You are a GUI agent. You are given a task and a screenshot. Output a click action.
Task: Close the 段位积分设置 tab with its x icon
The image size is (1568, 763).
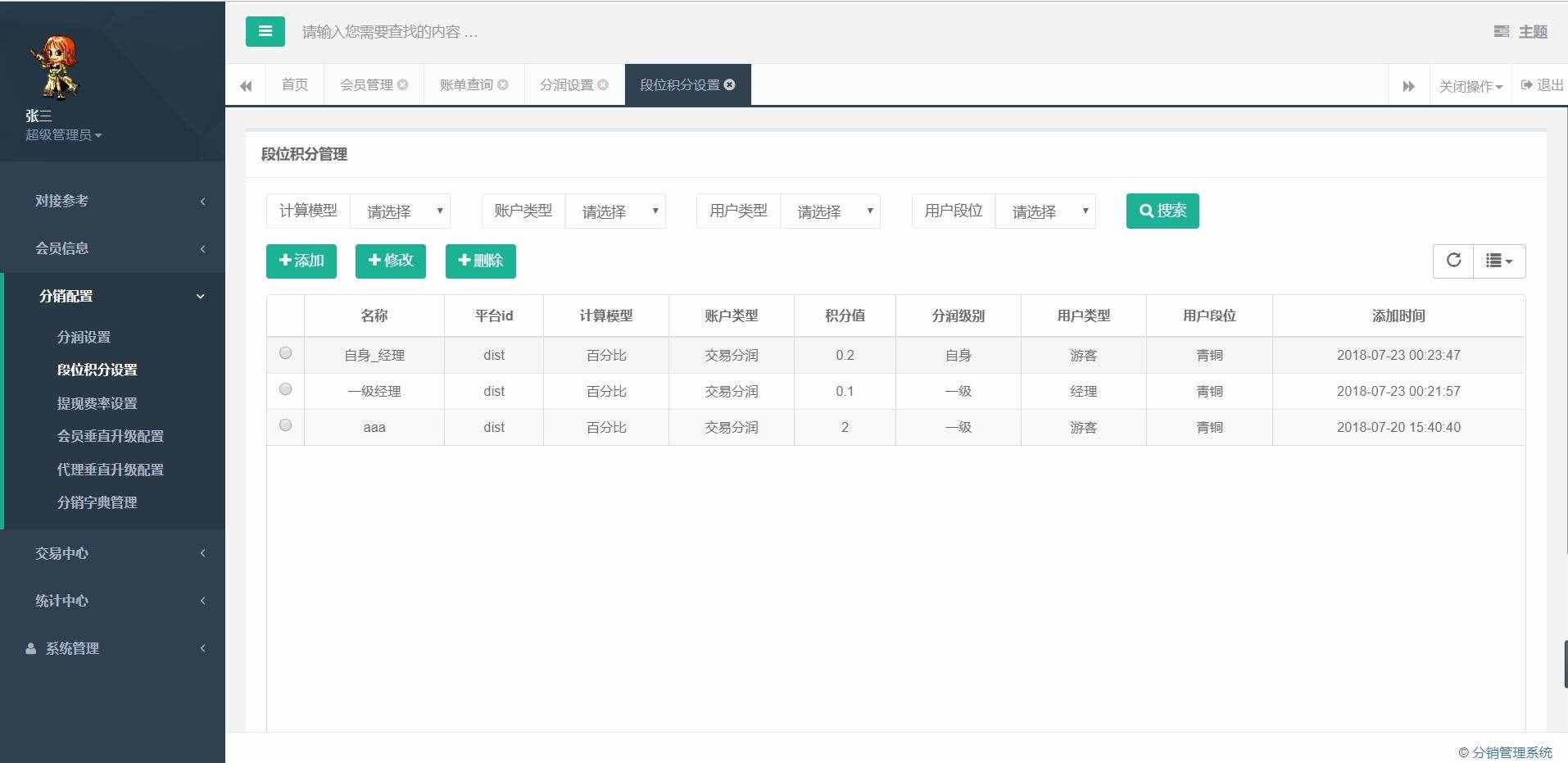[730, 84]
